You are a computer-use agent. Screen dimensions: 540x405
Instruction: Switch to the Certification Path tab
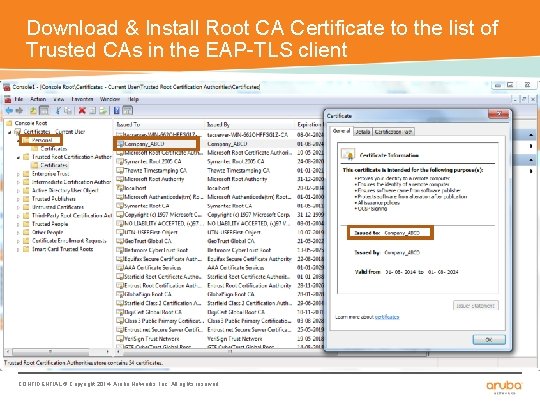click(x=393, y=132)
